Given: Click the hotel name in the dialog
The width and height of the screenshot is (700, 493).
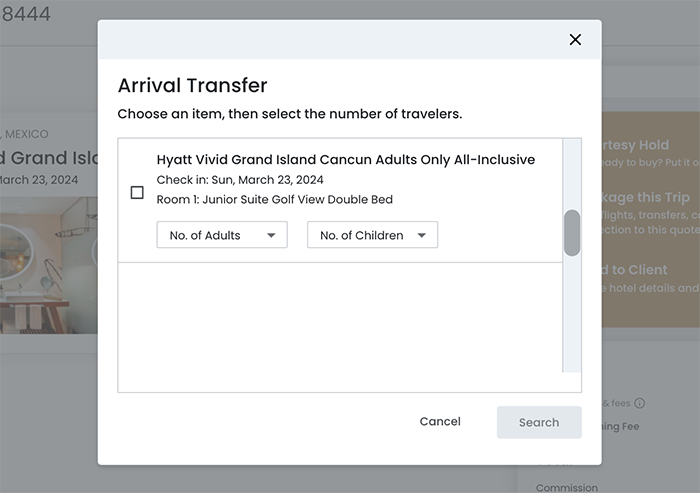Looking at the screenshot, I should click(x=345, y=160).
